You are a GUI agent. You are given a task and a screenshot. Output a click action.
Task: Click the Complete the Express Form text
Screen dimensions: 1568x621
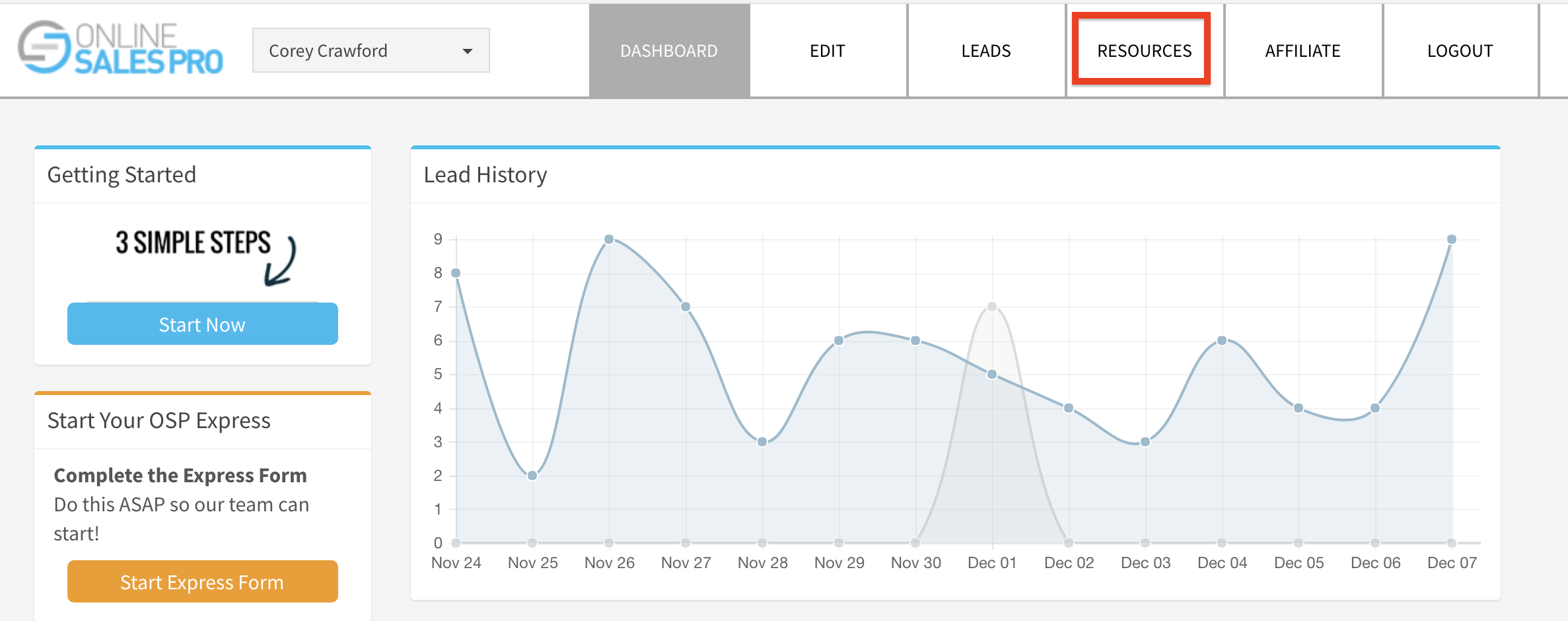tap(180, 475)
